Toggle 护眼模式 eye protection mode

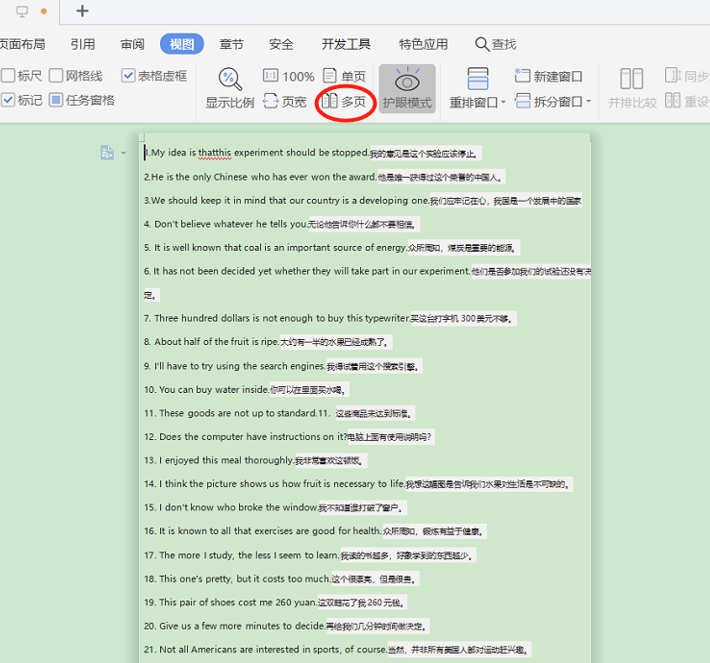click(x=407, y=88)
